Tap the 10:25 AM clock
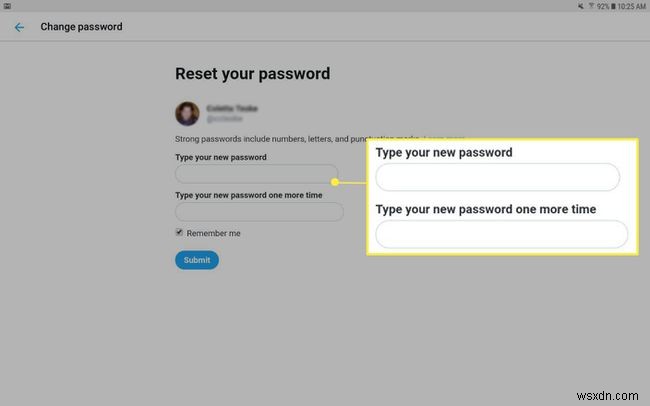 point(630,6)
